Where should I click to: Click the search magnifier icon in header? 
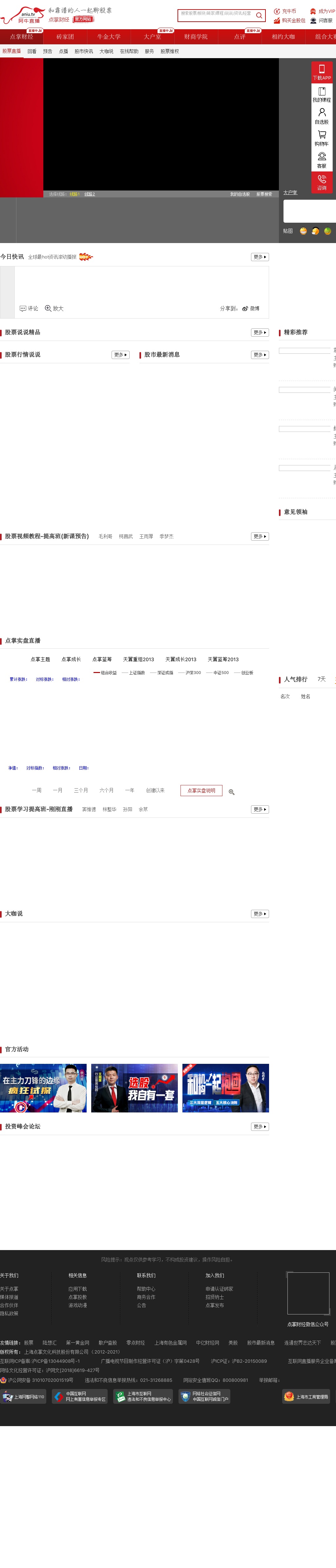point(259,15)
